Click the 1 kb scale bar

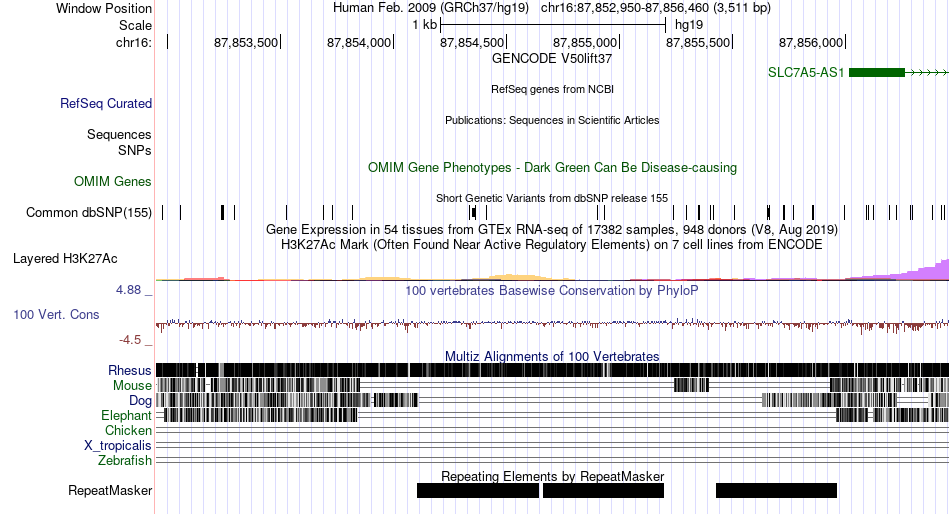tap(553, 25)
